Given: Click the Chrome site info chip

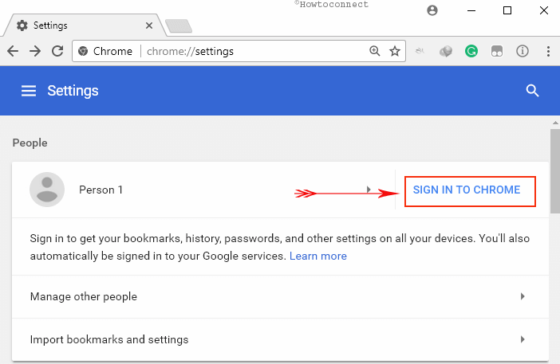Looking at the screenshot, I should [x=105, y=51].
